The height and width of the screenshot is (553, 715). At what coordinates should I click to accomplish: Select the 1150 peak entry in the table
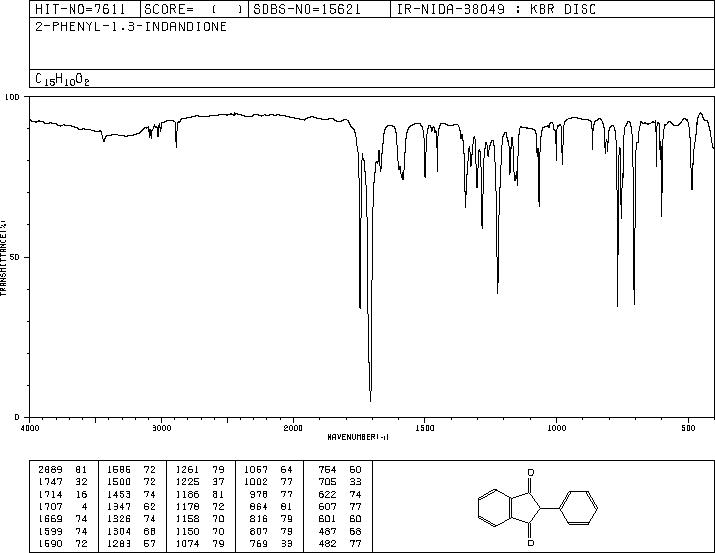[x=200, y=532]
